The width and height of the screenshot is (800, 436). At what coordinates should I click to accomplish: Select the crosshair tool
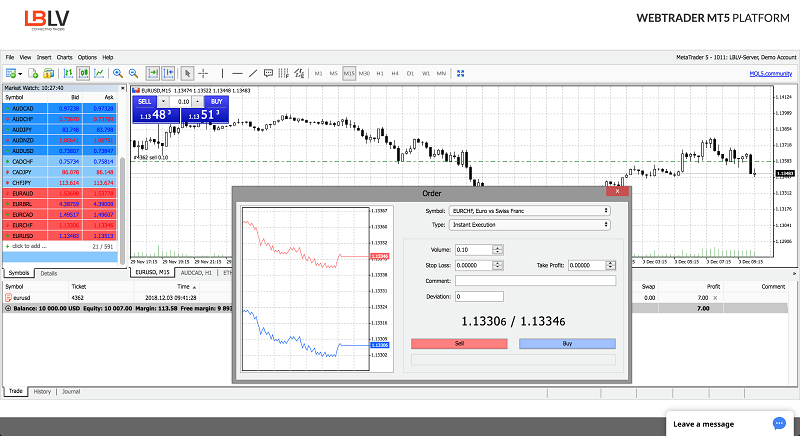(x=203, y=73)
